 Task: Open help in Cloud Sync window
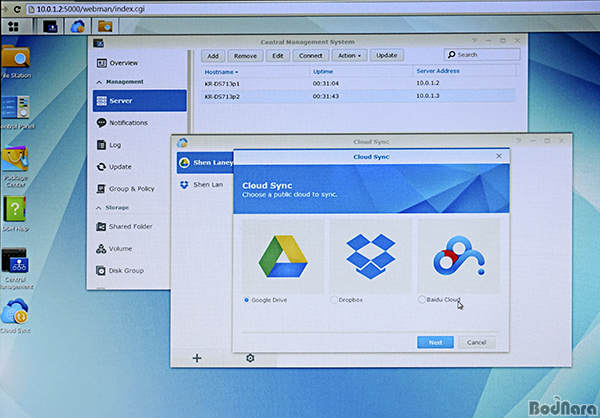[x=518, y=141]
